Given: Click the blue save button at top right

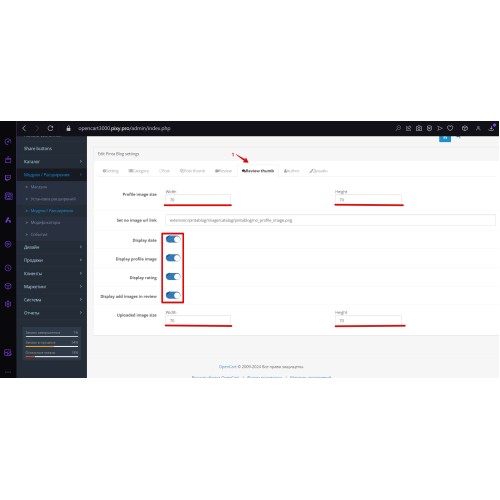Looking at the screenshot, I should coord(445,138).
